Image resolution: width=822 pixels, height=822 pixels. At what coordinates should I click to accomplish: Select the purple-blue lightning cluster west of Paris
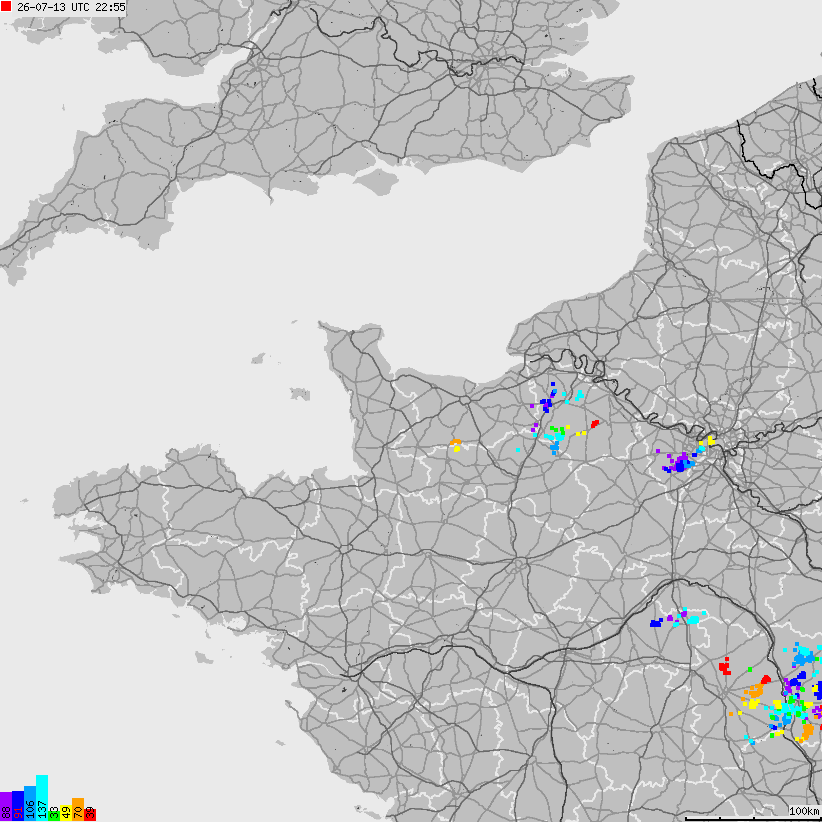coord(679,463)
